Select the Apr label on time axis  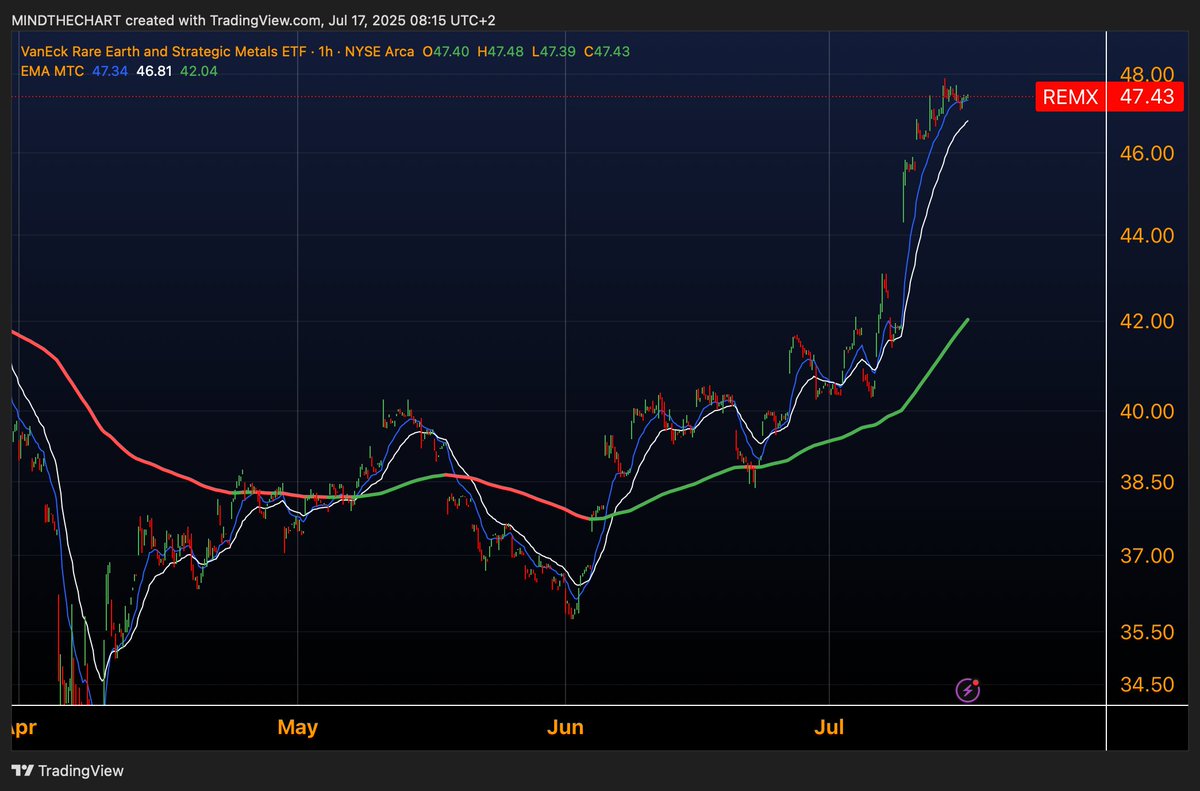[23, 727]
